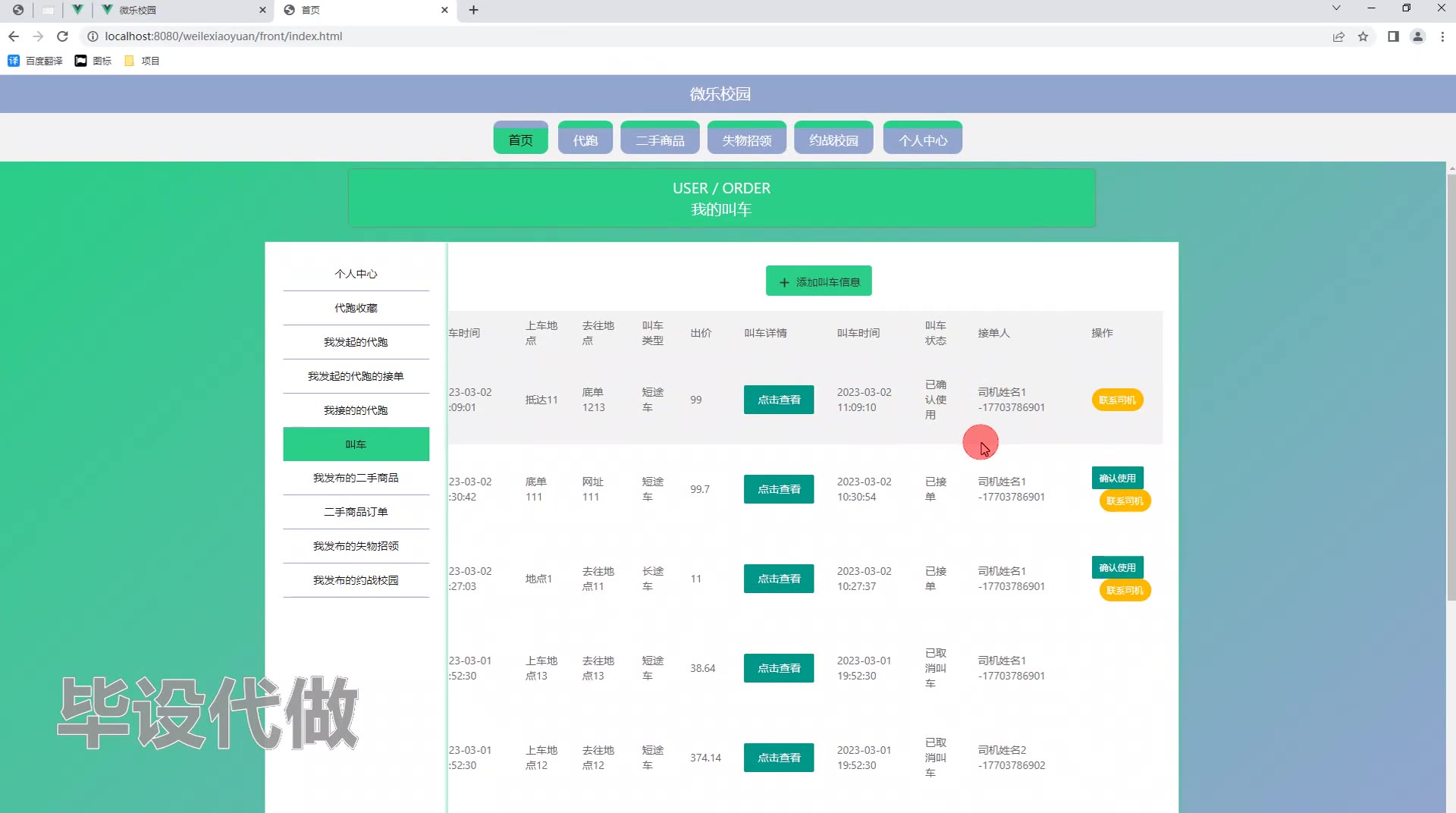This screenshot has height=813, width=1456.
Task: Open 我发布的失物招领 in the sidebar
Action: 356,546
